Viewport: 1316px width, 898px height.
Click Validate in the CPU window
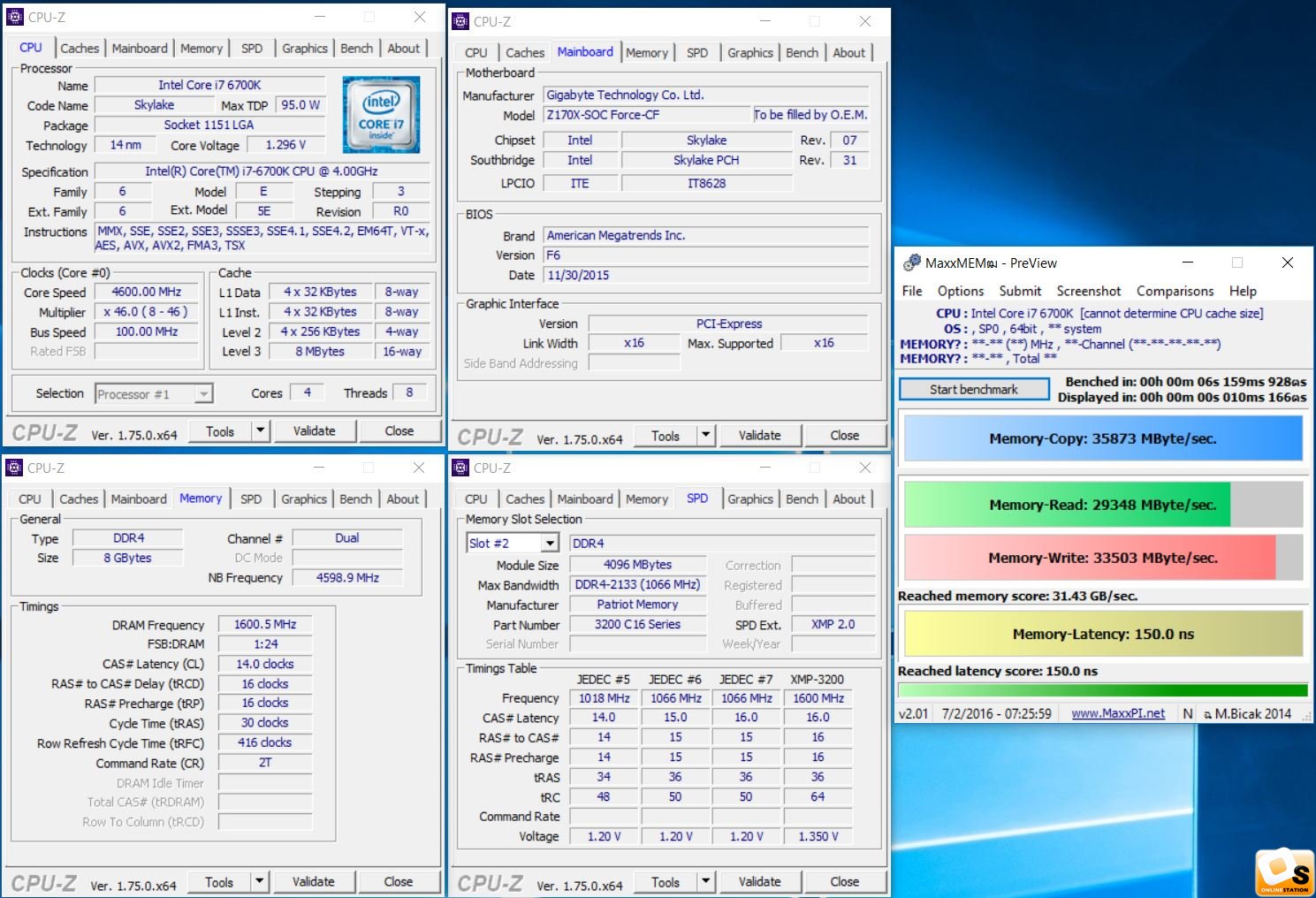coord(315,430)
